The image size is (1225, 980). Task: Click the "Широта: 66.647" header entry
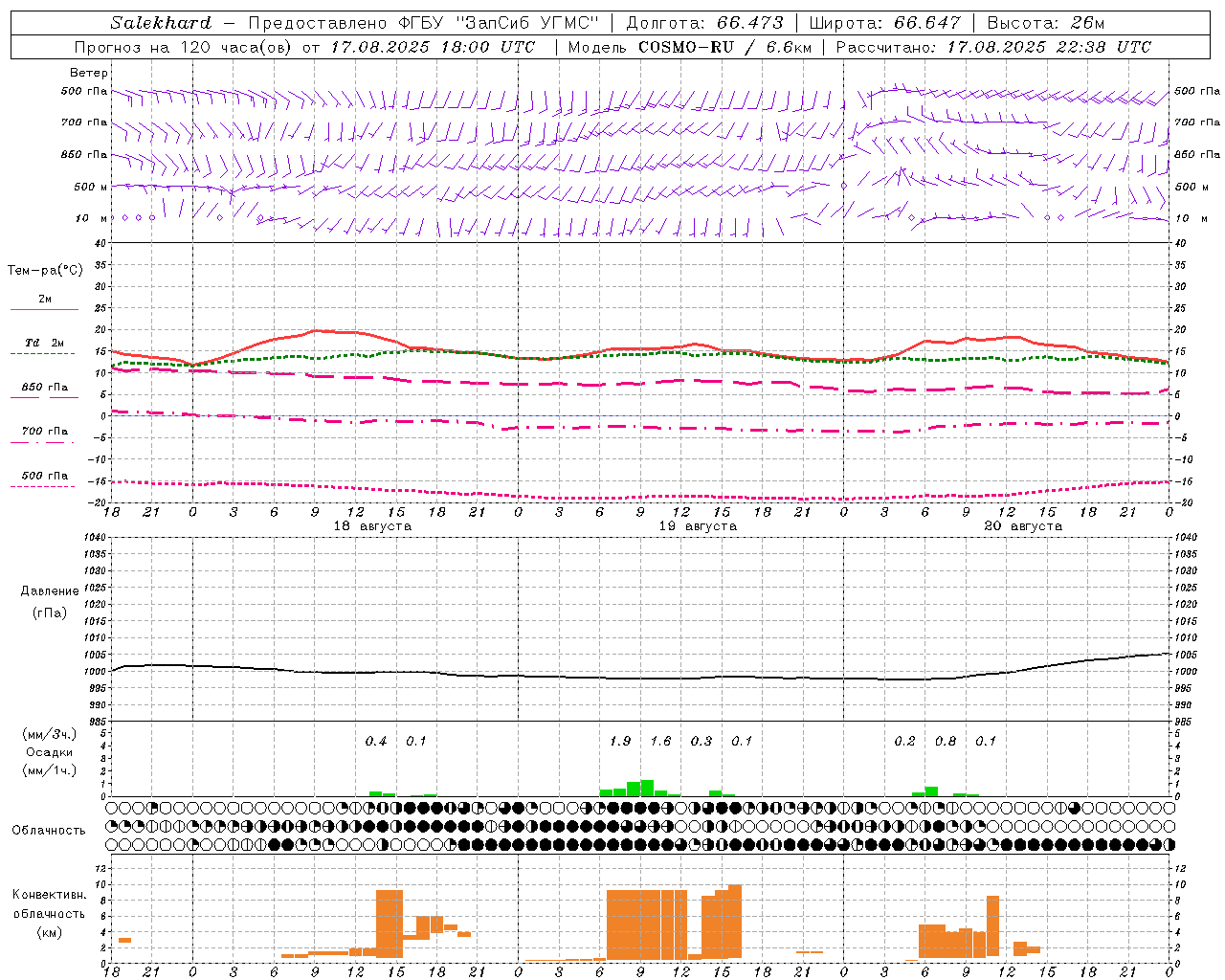point(884,23)
